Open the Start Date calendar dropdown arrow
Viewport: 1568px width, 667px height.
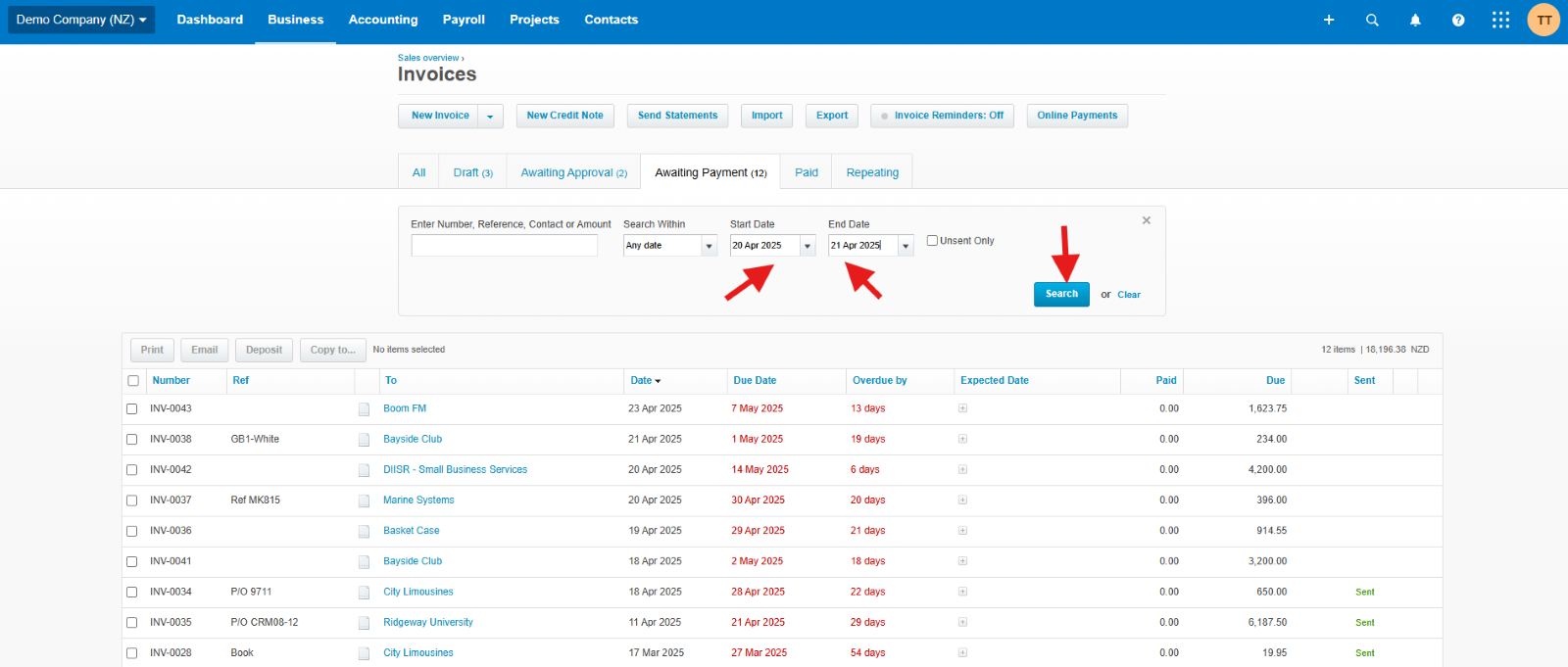(x=808, y=245)
